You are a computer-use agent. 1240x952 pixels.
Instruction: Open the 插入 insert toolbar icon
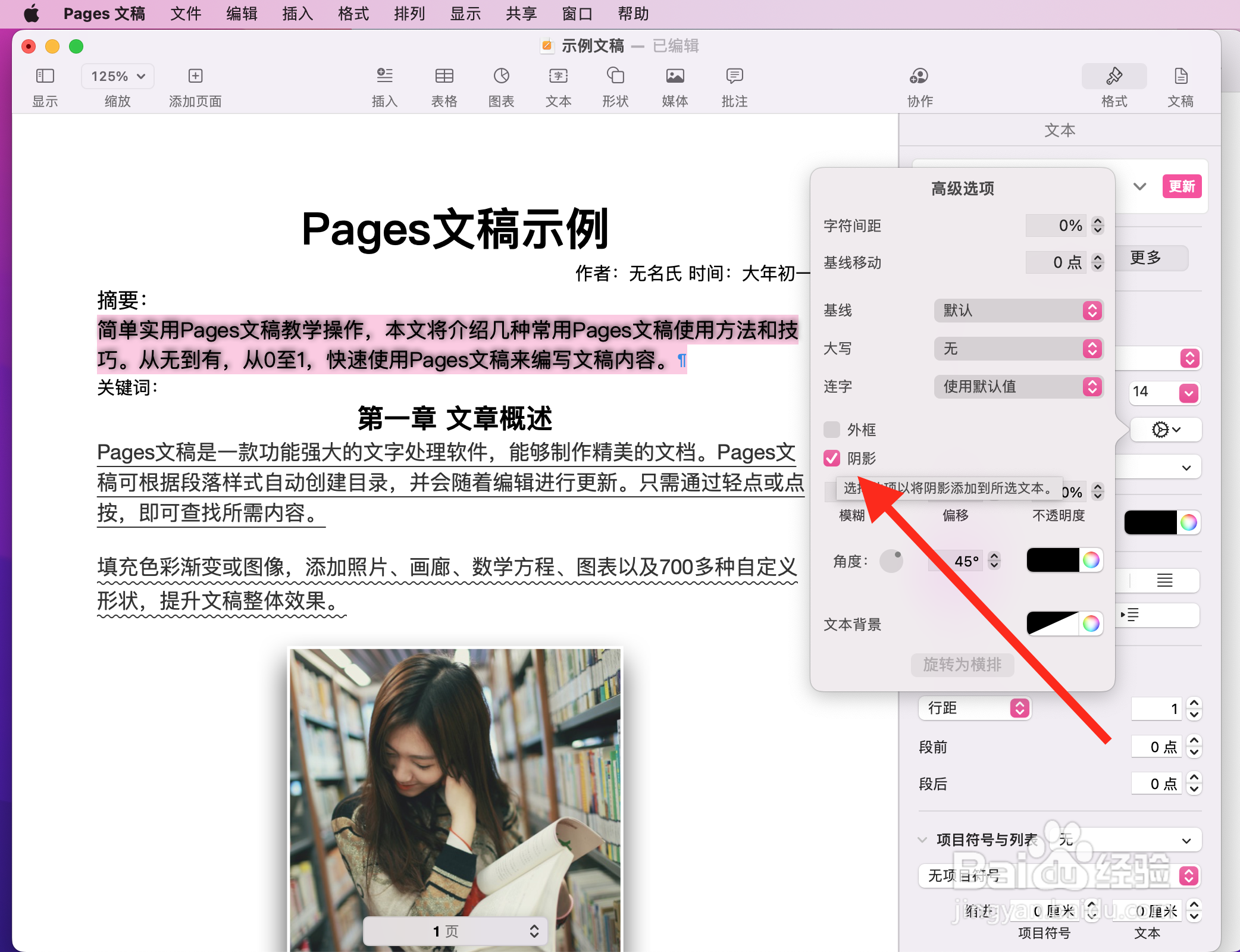click(x=384, y=76)
